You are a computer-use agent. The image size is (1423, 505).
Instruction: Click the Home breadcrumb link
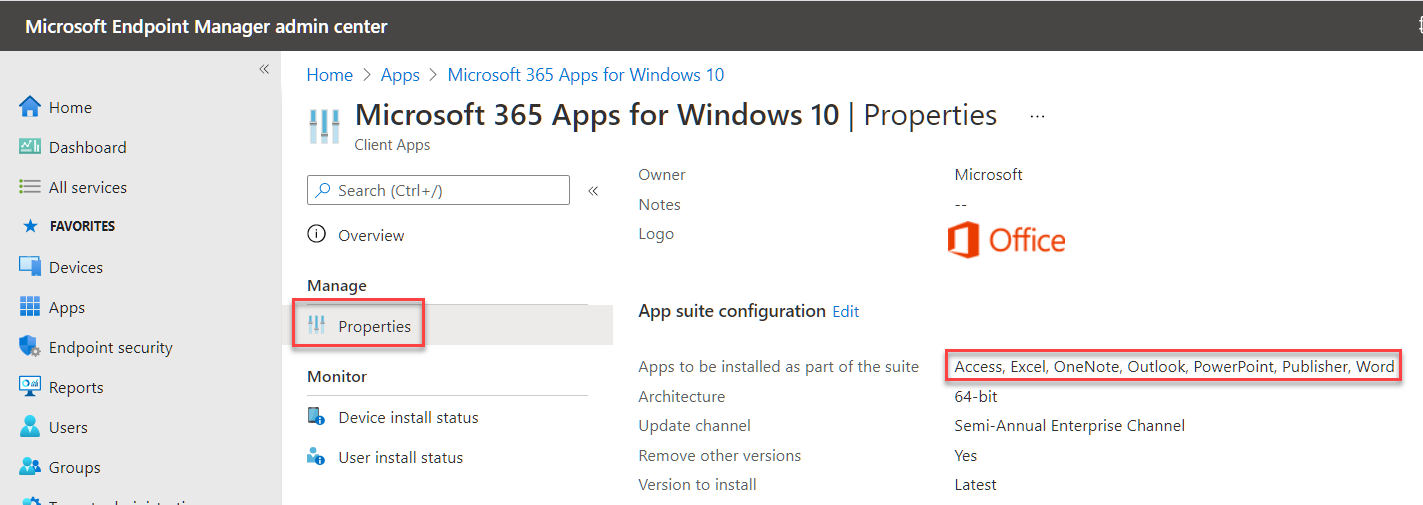(x=330, y=75)
